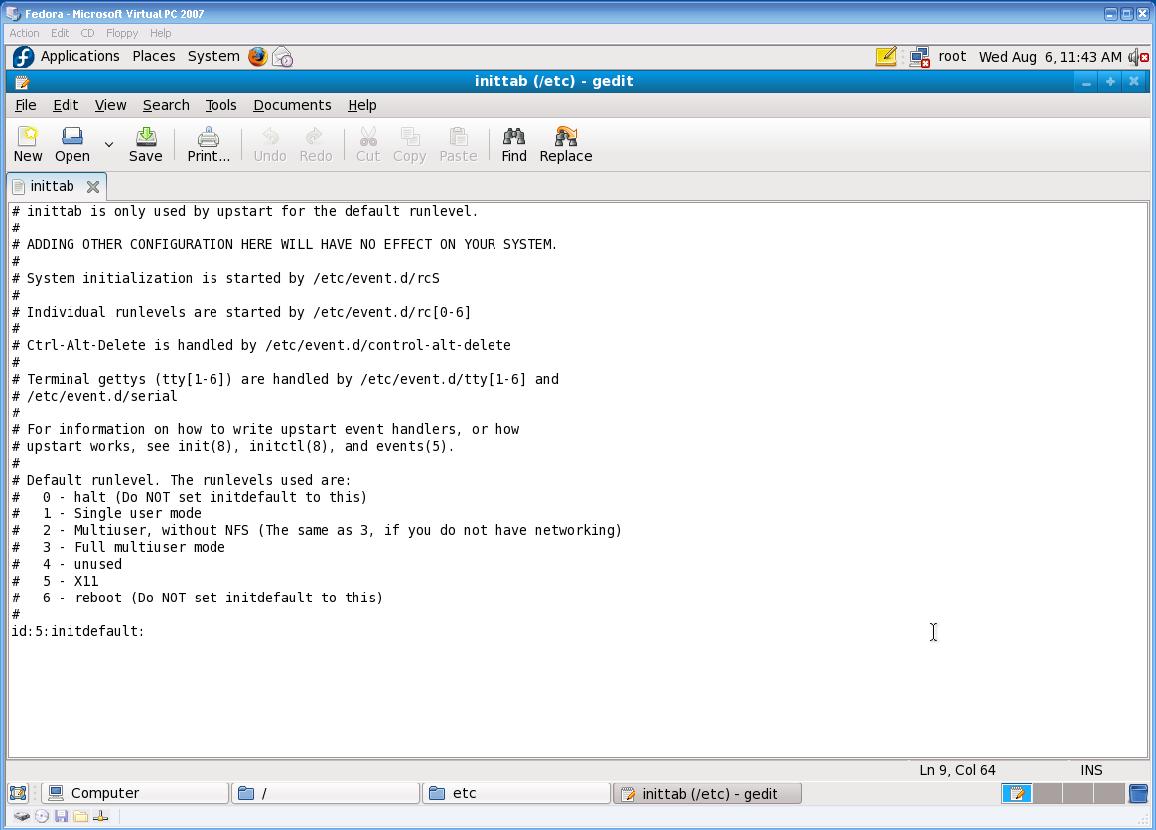Click the Virtual PC shared folder icon
Image resolution: width=1156 pixels, height=830 pixels.
point(80,816)
